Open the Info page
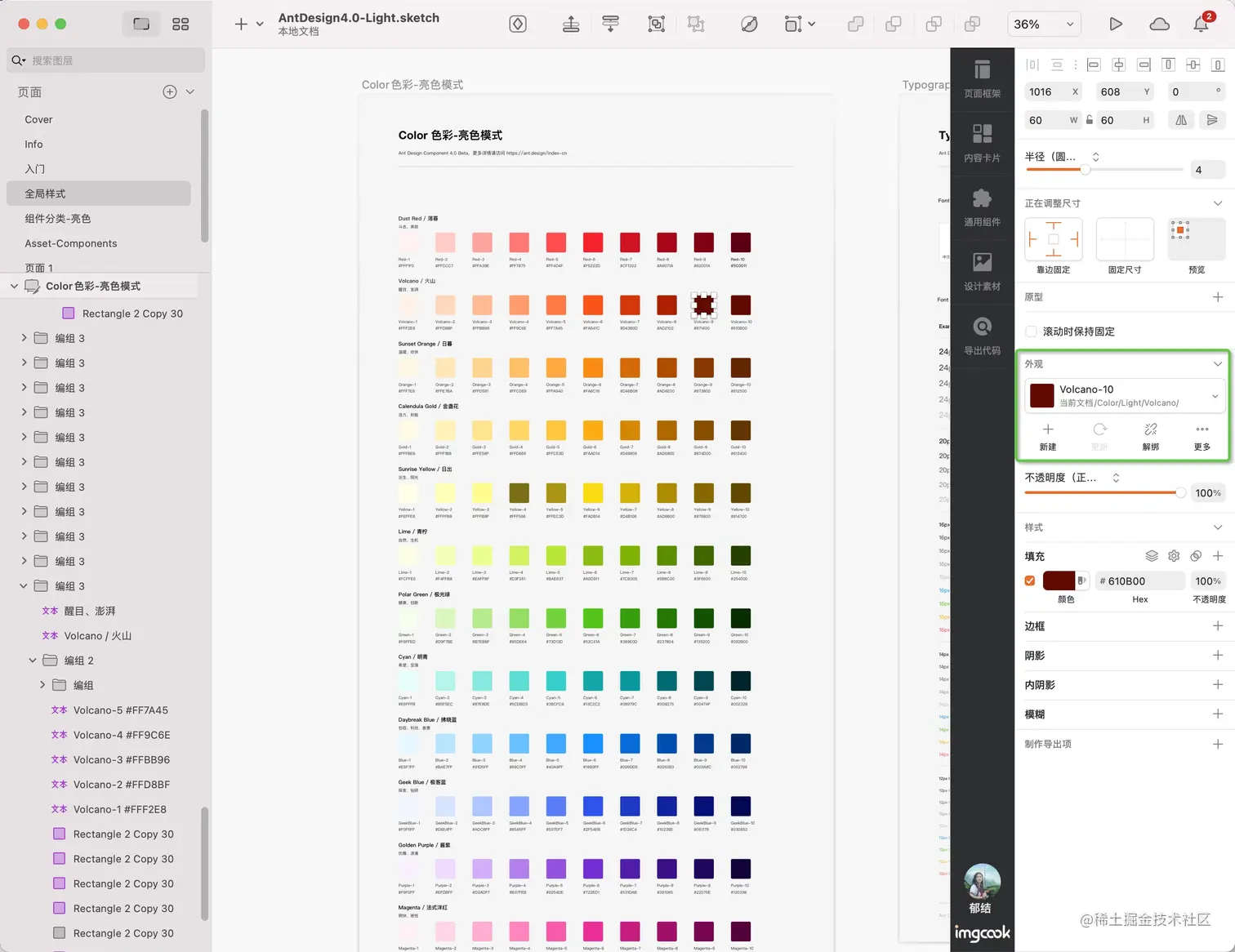The image size is (1235, 952). tap(33, 144)
